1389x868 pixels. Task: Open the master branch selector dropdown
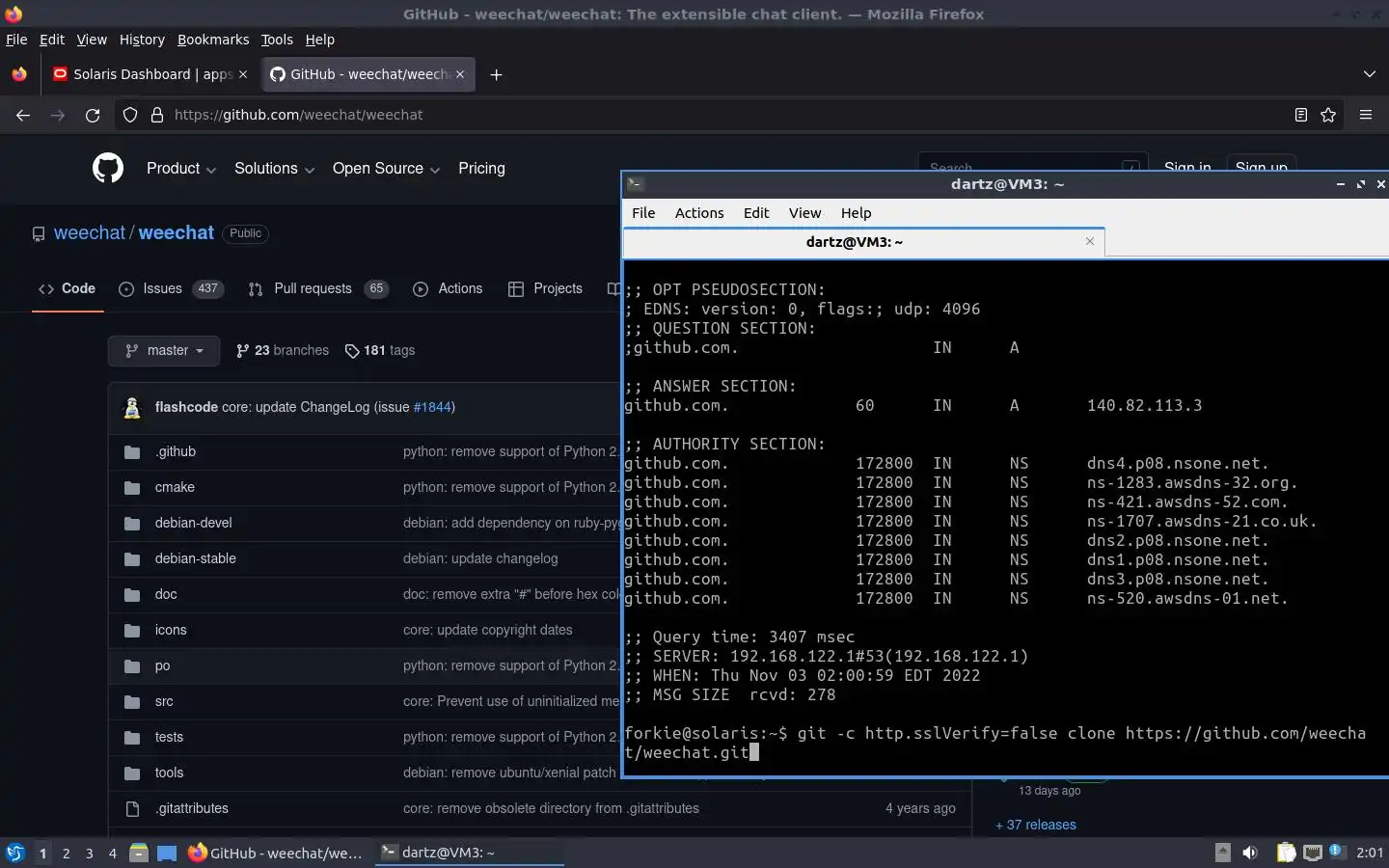click(x=164, y=350)
